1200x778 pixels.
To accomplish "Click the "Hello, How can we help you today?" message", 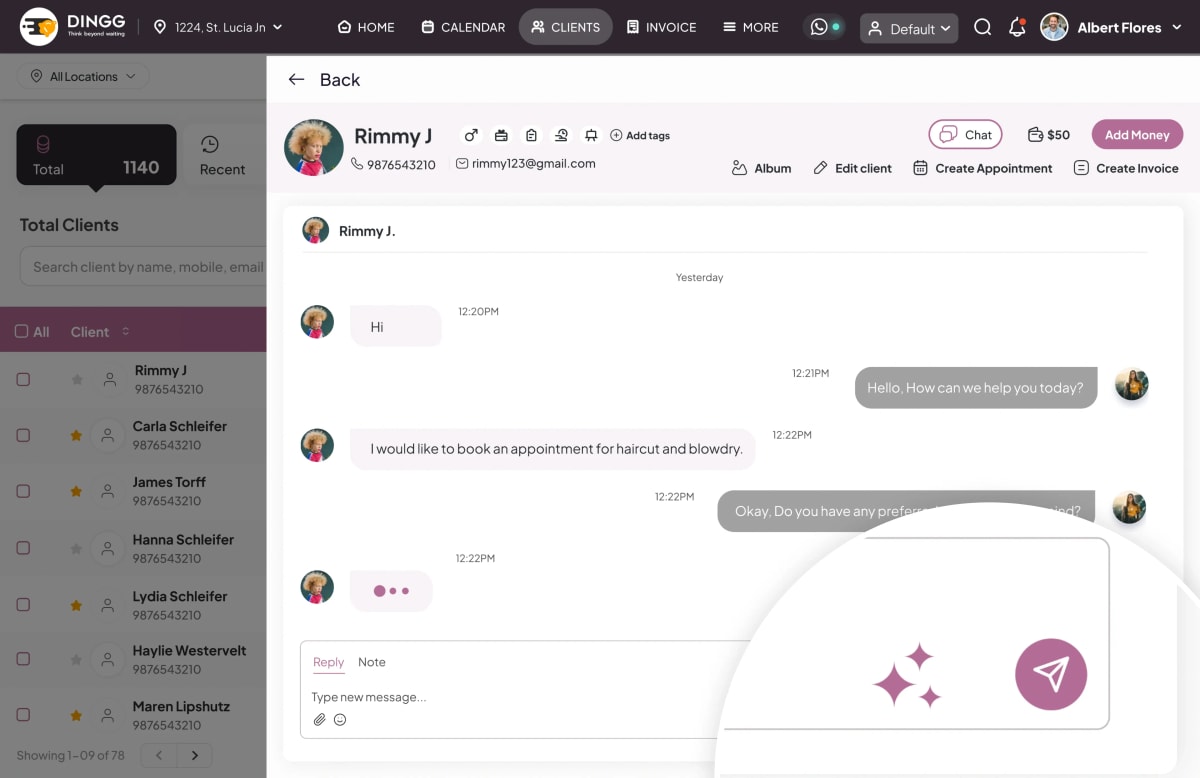I will [x=975, y=388].
